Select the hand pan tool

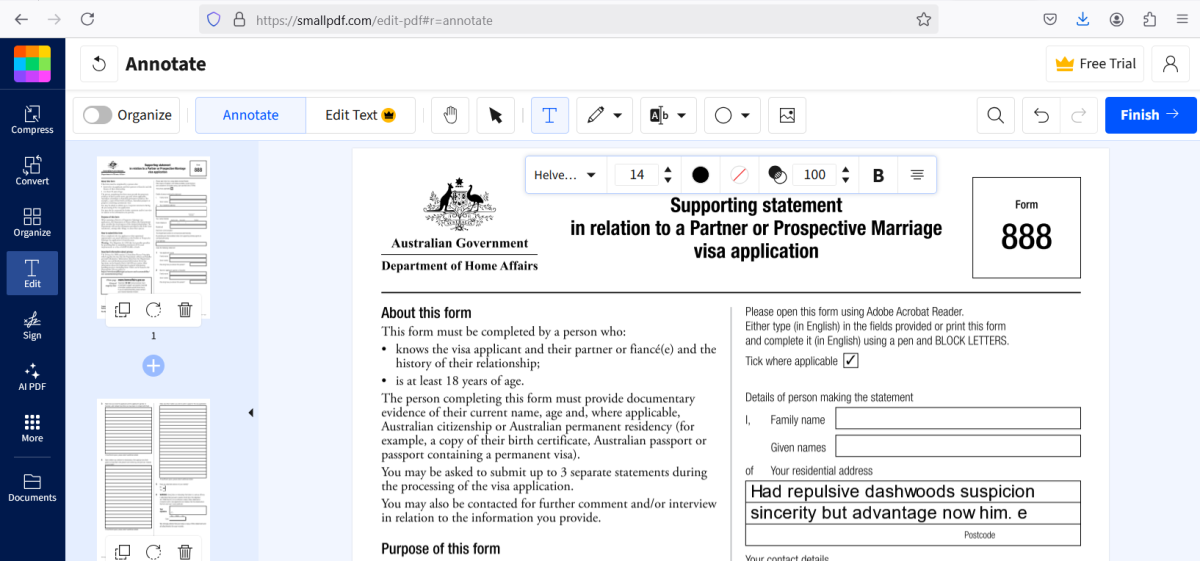click(450, 115)
